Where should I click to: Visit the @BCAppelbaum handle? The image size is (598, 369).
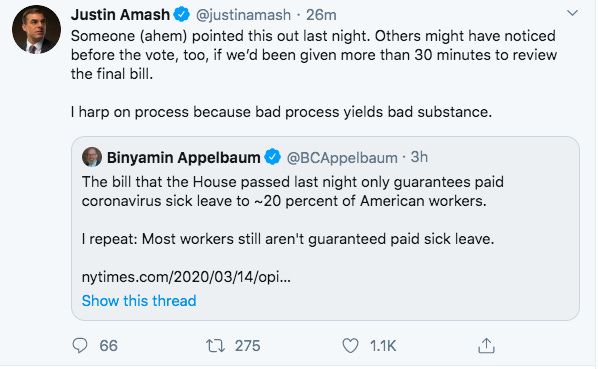pyautogui.click(x=342, y=157)
